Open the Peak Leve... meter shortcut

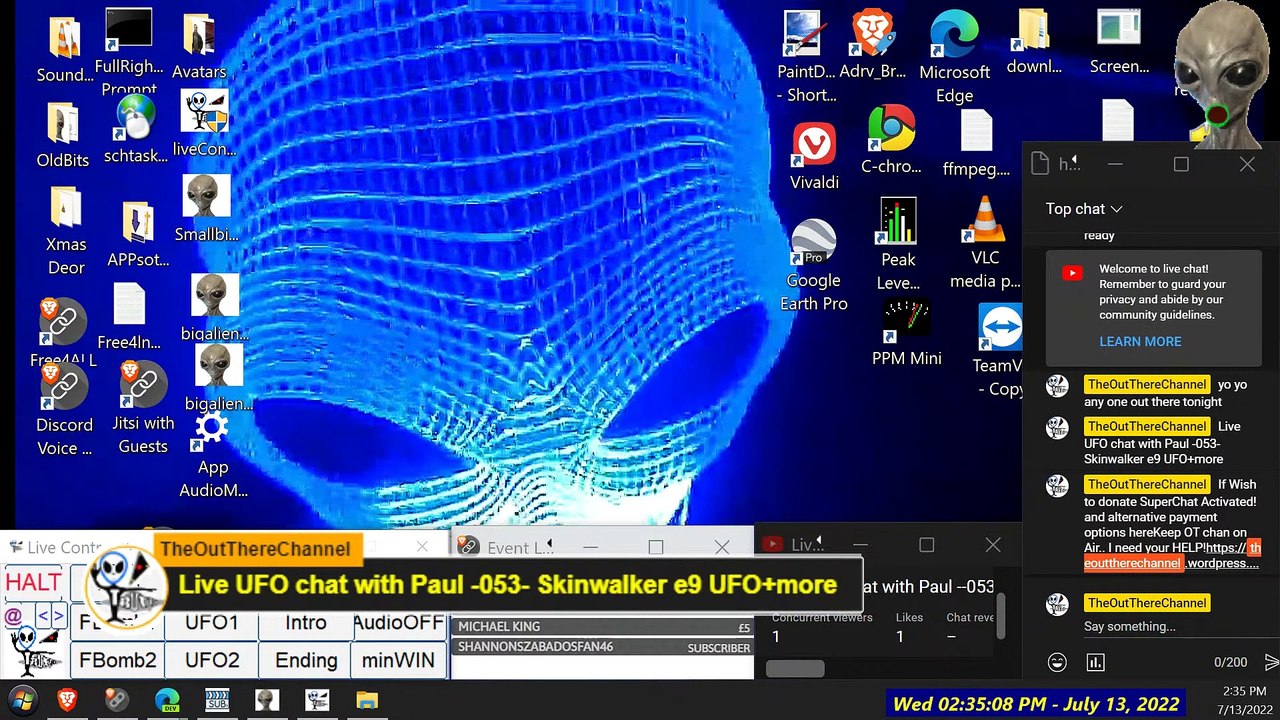(x=898, y=246)
